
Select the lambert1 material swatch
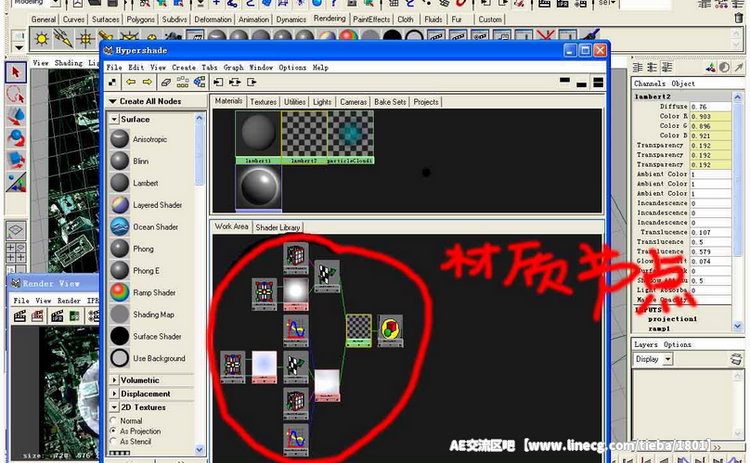258,137
